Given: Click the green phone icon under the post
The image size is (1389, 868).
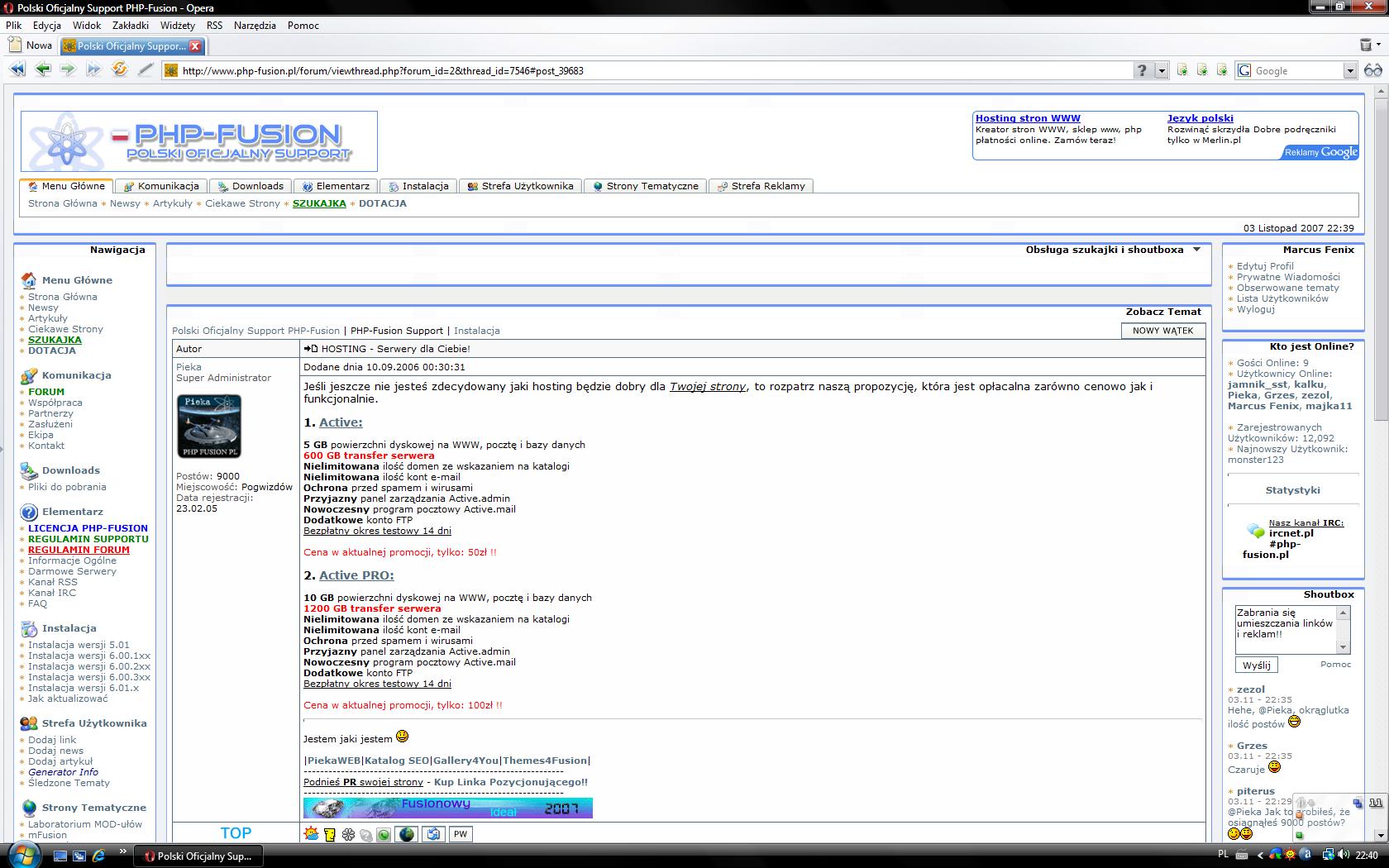Looking at the screenshot, I should click(384, 835).
